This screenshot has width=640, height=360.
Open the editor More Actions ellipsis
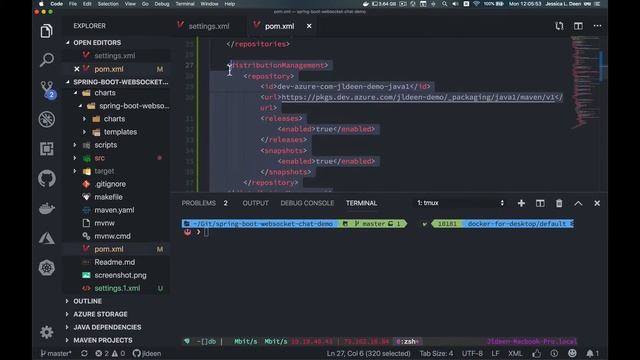[598, 26]
